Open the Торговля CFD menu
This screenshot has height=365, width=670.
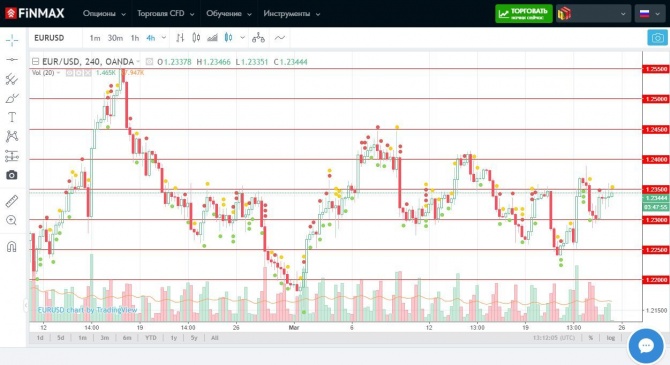(166, 14)
